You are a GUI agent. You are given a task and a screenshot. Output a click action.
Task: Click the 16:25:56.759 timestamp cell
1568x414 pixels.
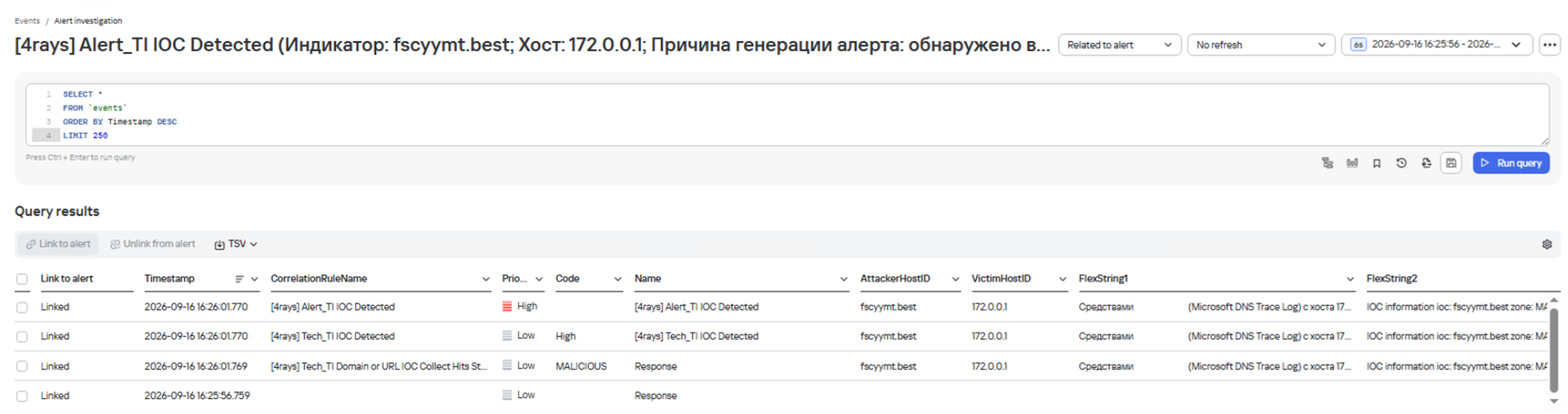pyautogui.click(x=196, y=396)
